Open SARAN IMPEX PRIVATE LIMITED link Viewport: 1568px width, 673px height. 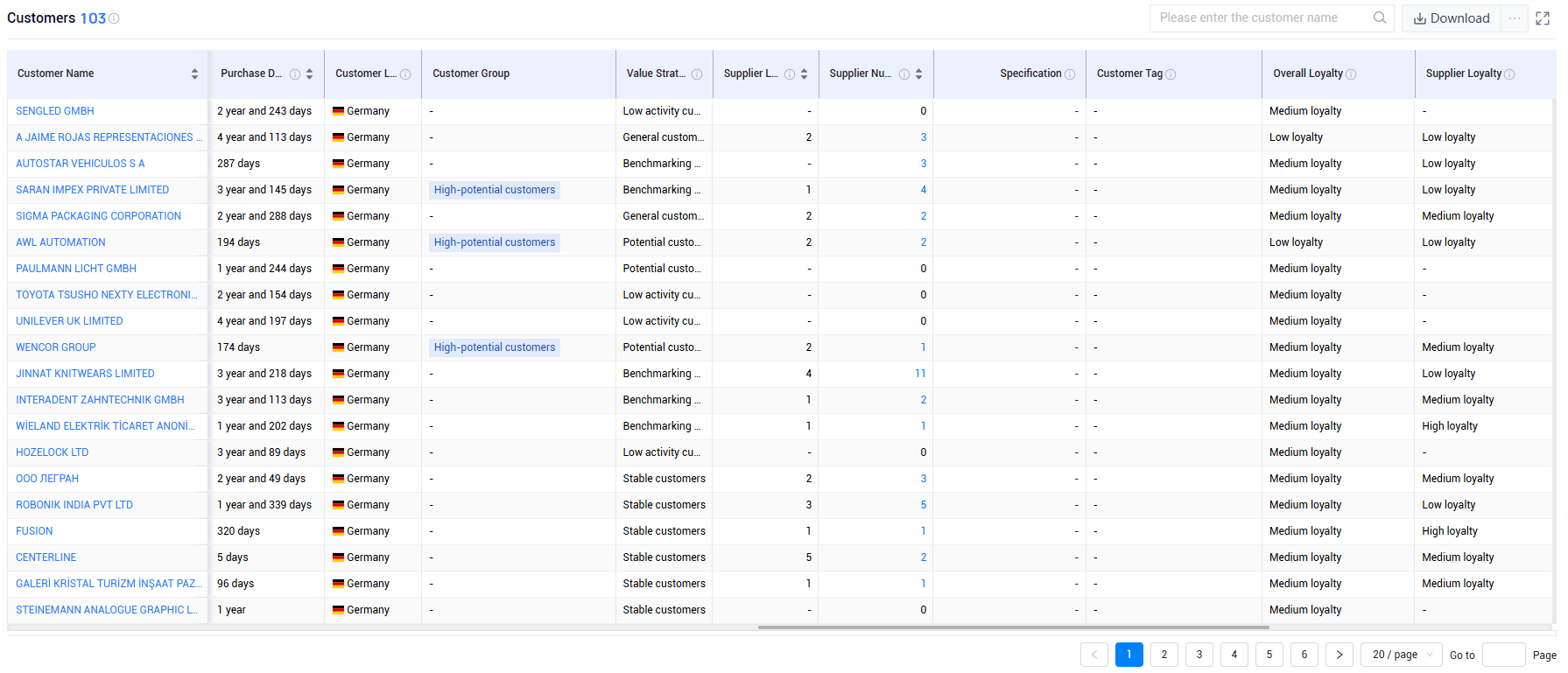pos(93,190)
